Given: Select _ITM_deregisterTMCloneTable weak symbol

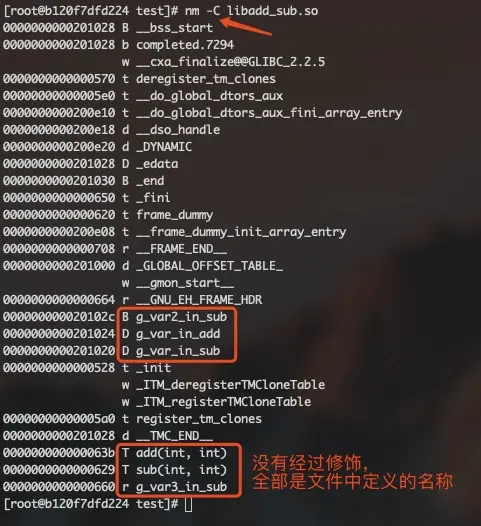Looking at the screenshot, I should coord(230,385).
